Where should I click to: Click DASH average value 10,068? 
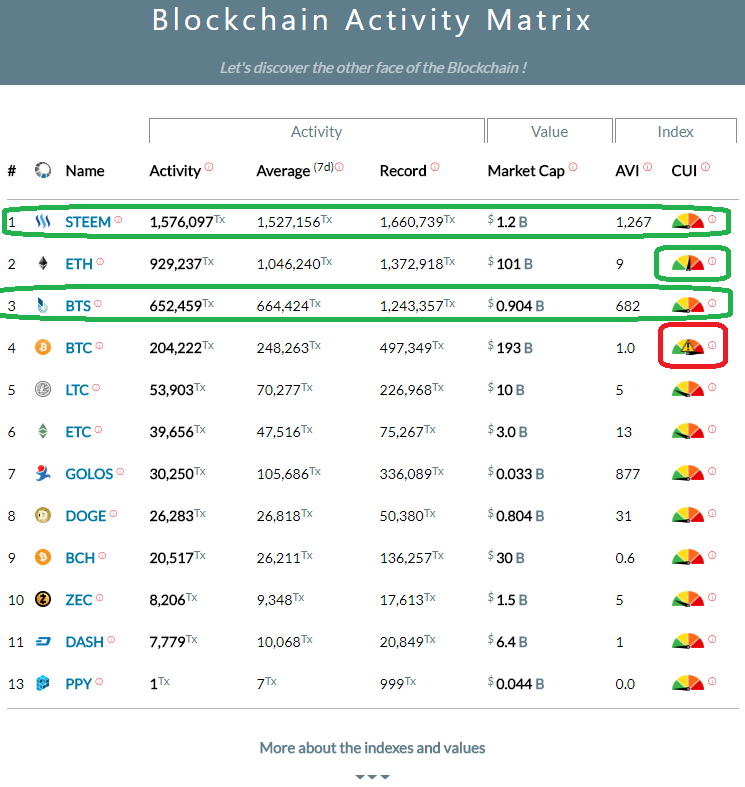[x=279, y=642]
